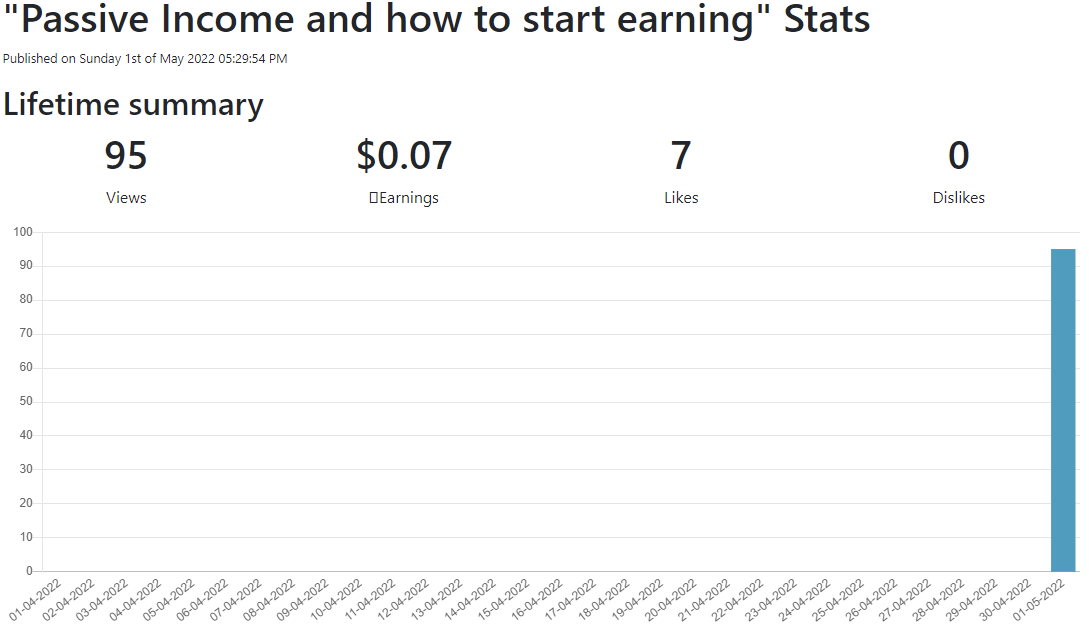This screenshot has height=629, width=1089.
Task: Select the 15-04-2022 date label
Action: click(x=504, y=599)
